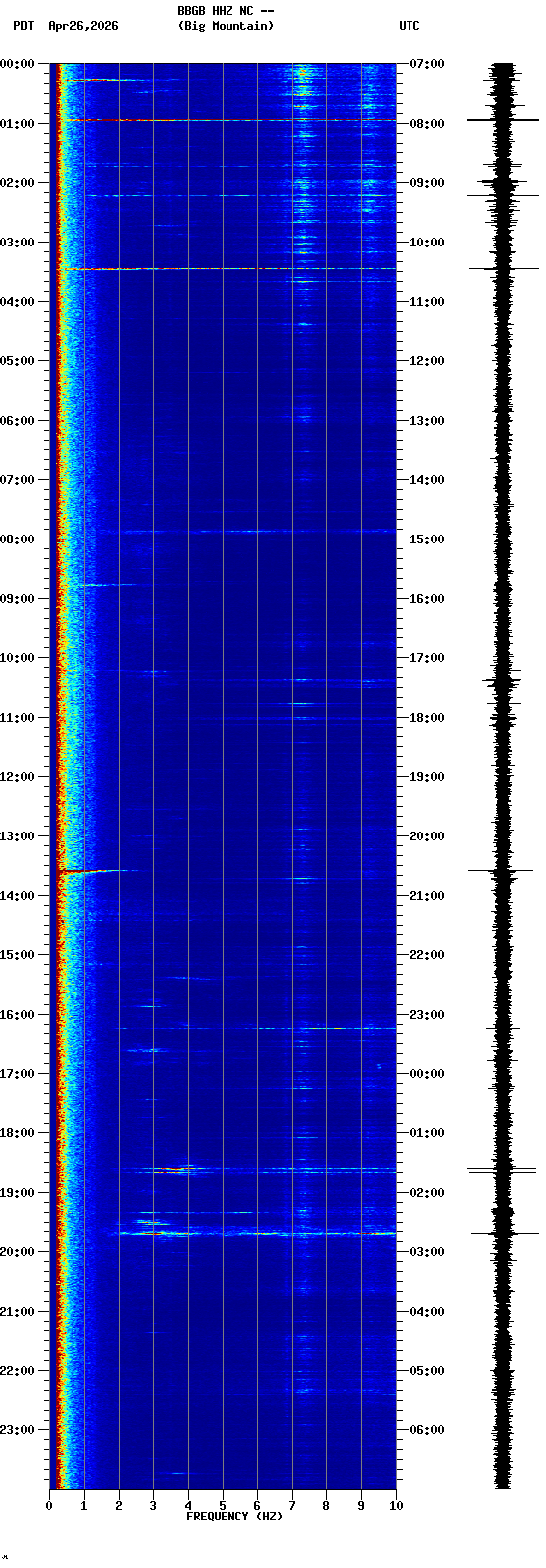The height and width of the screenshot is (1568, 546).
Task: Click the 01:00 PDT time label
Action: (17, 124)
